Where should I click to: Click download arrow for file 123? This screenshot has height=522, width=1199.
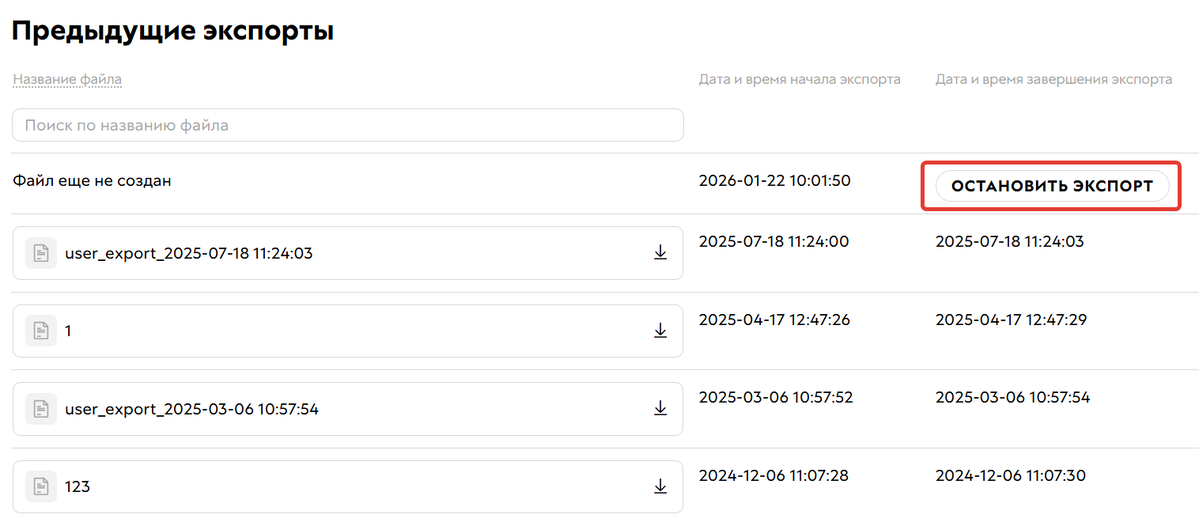coord(660,486)
